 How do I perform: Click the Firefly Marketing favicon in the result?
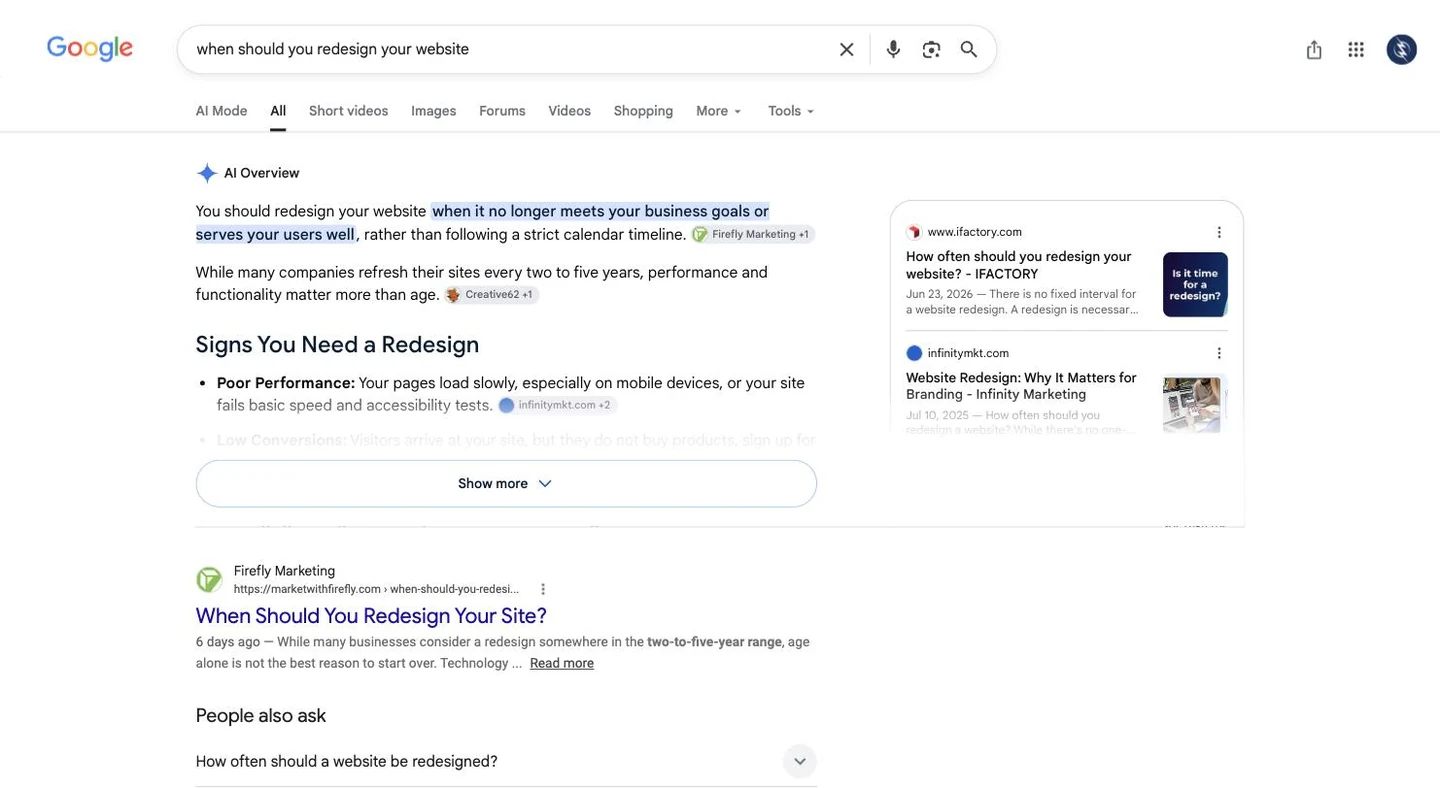pos(209,580)
